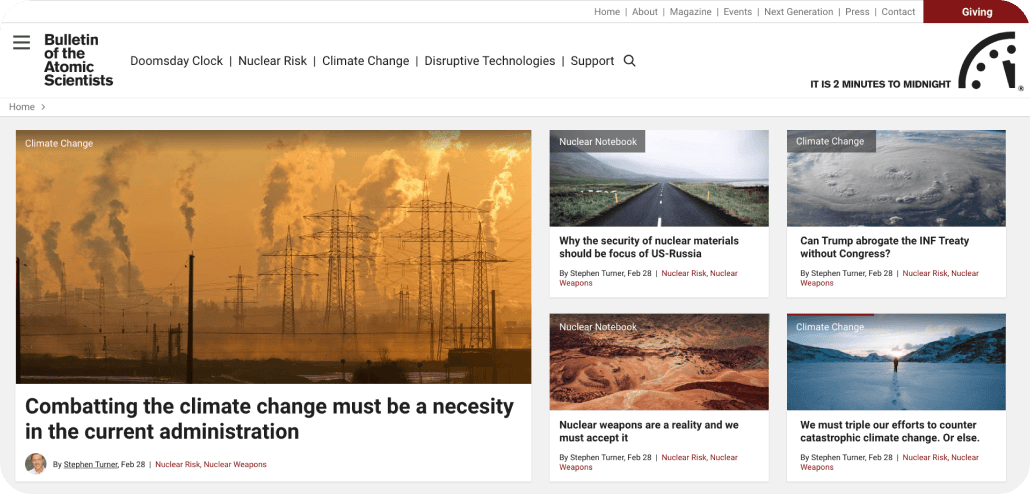Open the Doomsday Clock menu item
Viewport: 1030px width, 494px height.
tap(176, 61)
